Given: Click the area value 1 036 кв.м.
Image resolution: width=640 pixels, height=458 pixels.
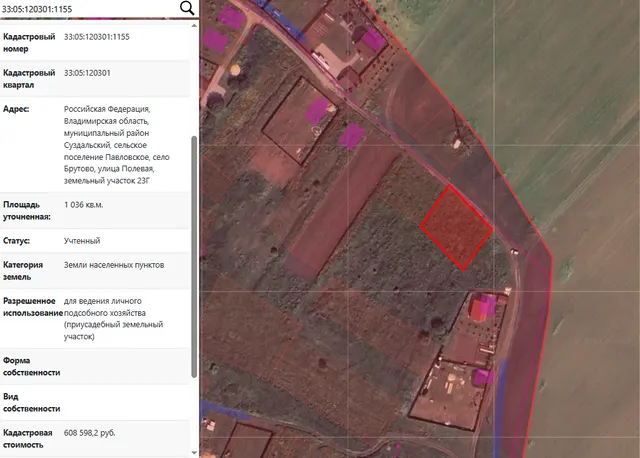Looking at the screenshot, I should 84,205.
